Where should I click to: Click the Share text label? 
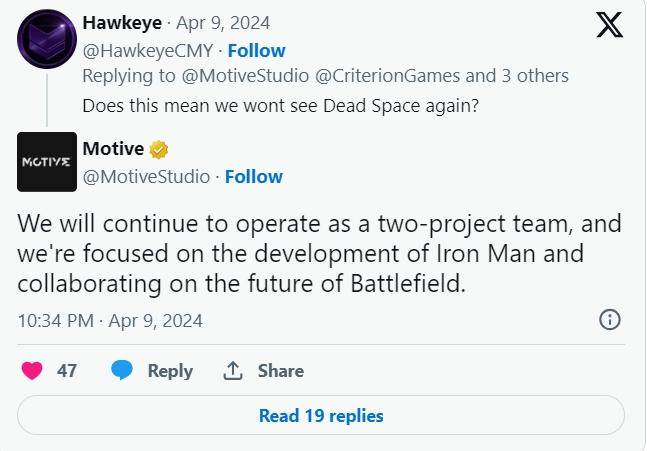pyautogui.click(x=281, y=371)
